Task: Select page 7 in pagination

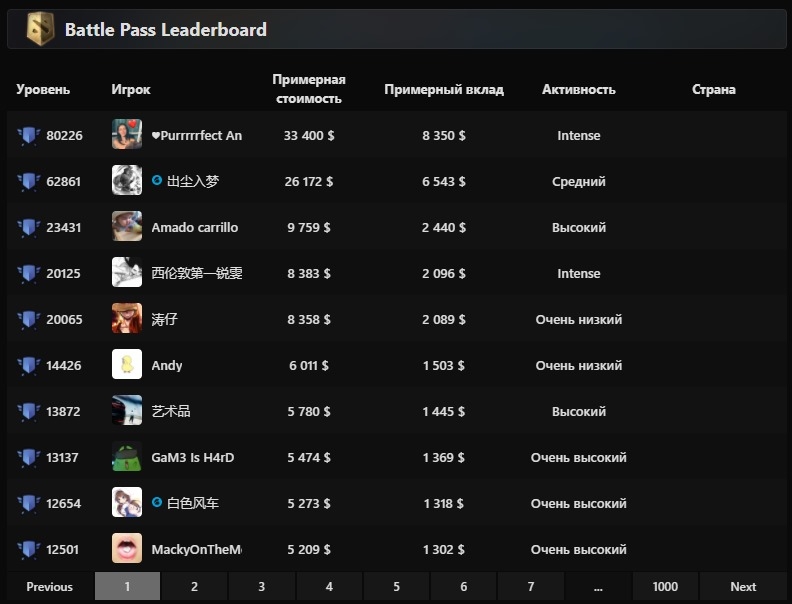Action: pyautogui.click(x=531, y=586)
